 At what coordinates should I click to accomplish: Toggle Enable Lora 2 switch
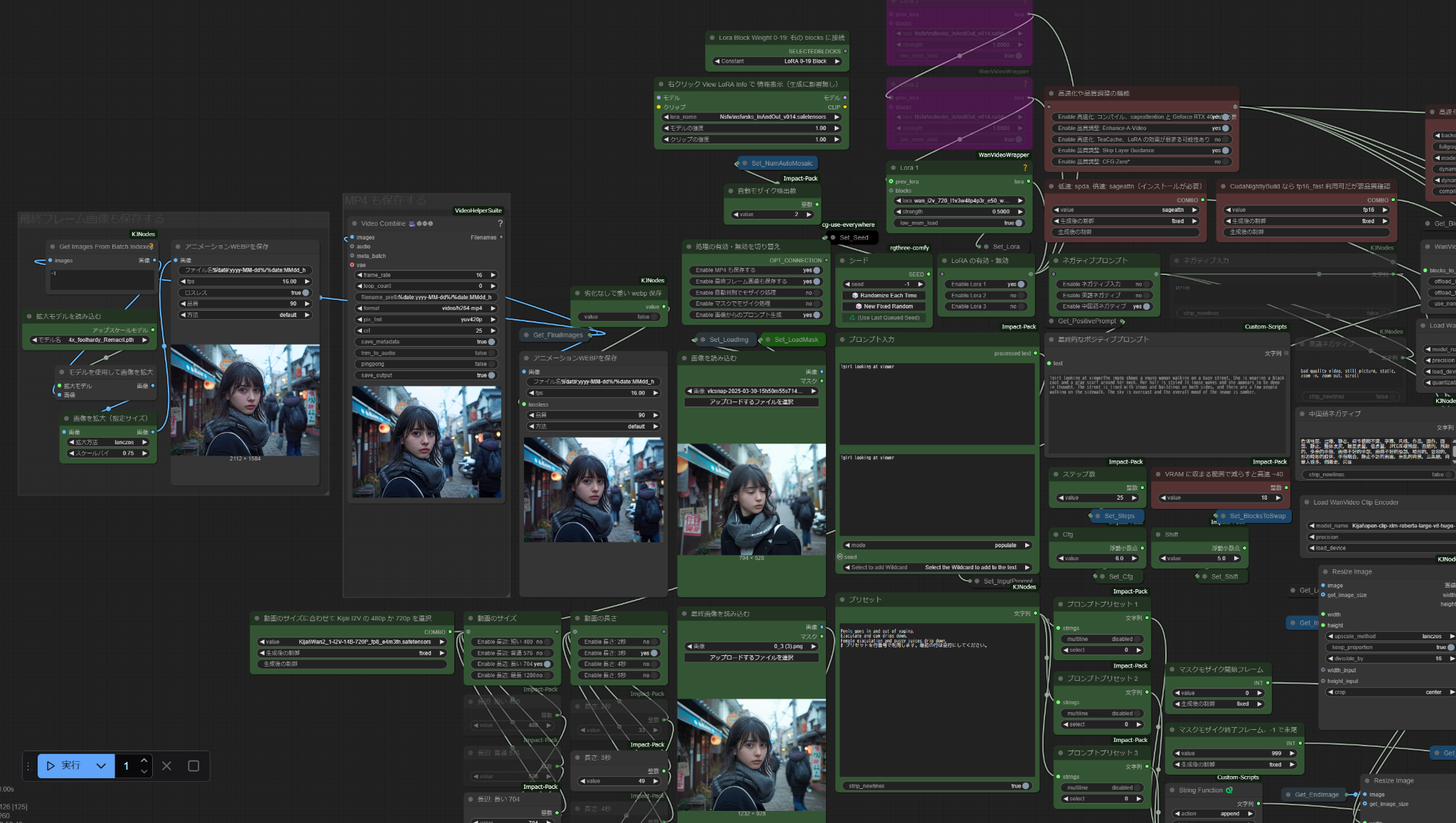point(1022,295)
